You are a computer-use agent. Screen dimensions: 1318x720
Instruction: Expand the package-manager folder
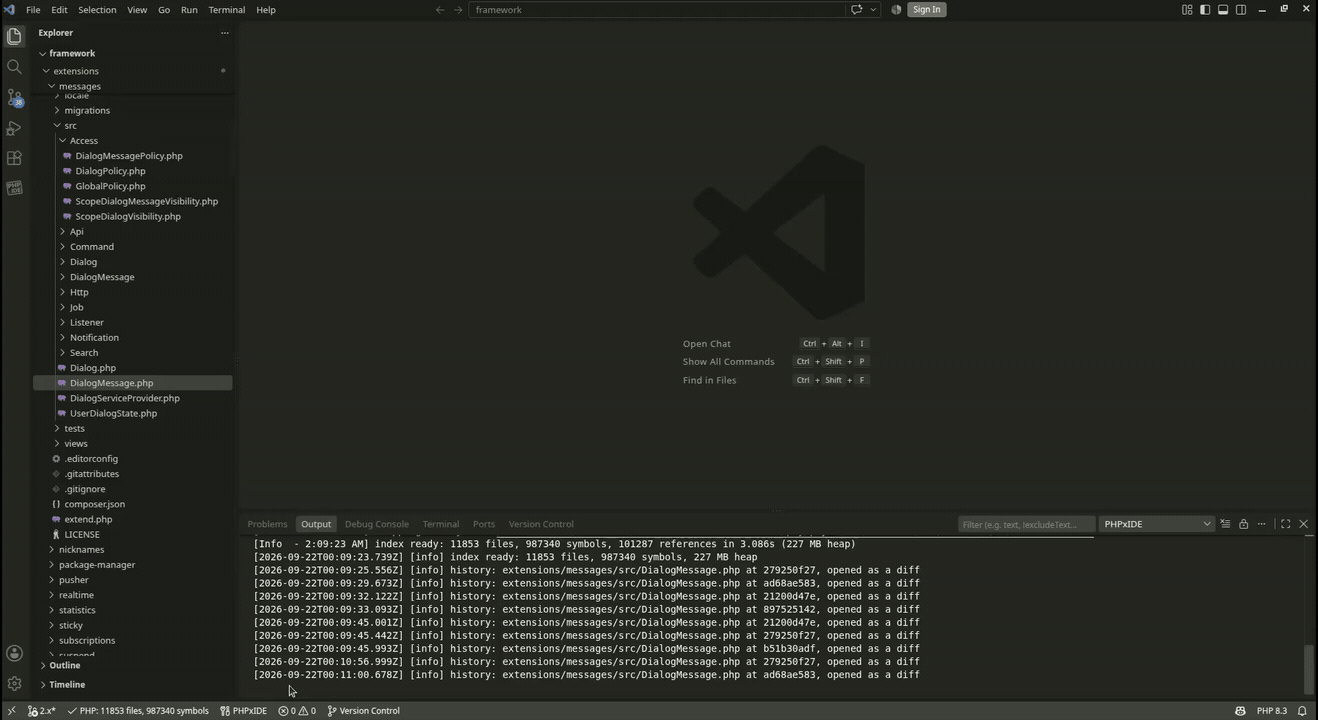click(x=97, y=565)
